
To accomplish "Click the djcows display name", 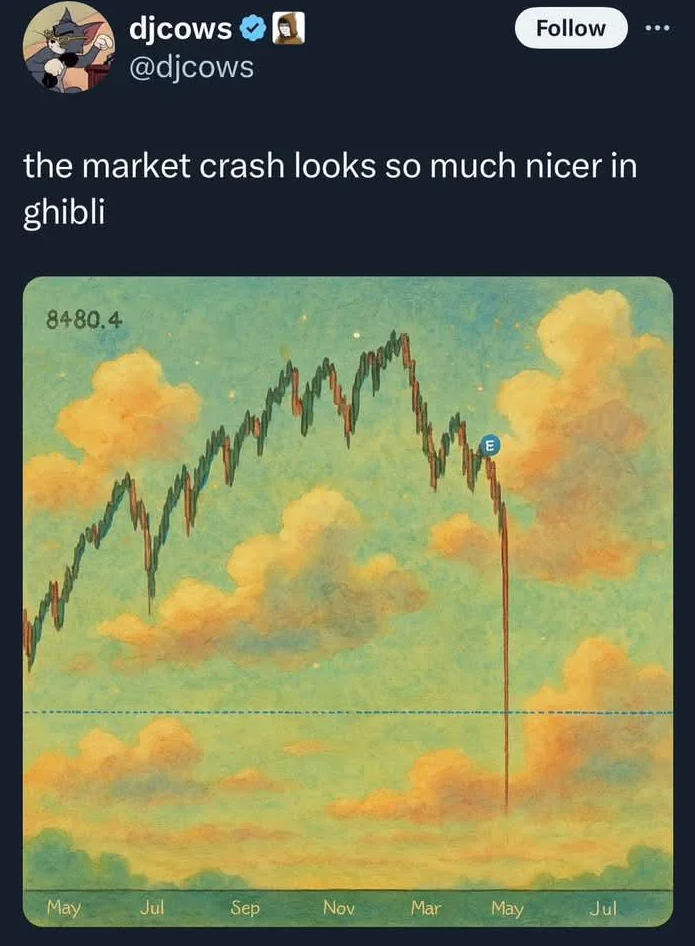I will pyautogui.click(x=180, y=30).
